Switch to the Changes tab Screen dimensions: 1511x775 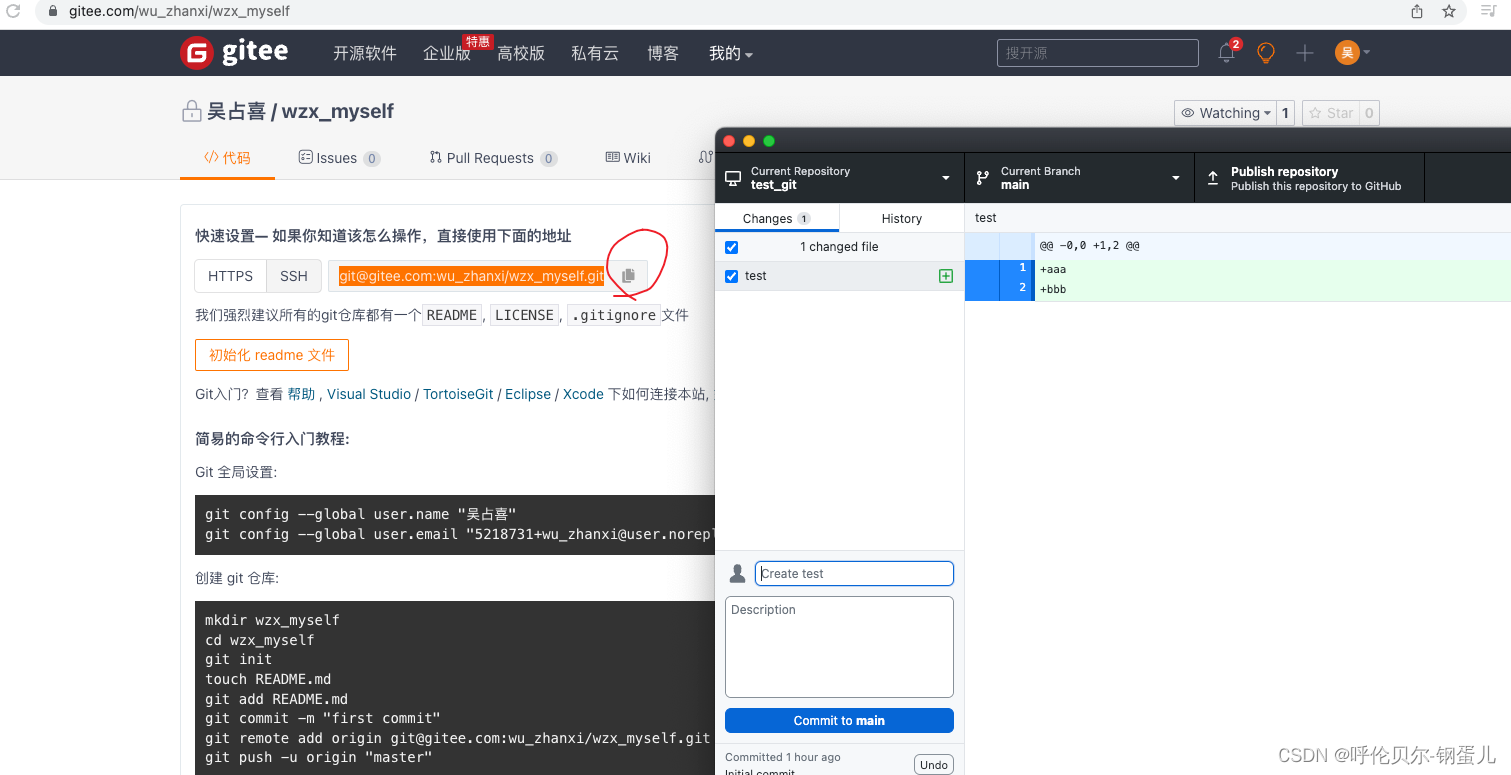[x=777, y=218]
